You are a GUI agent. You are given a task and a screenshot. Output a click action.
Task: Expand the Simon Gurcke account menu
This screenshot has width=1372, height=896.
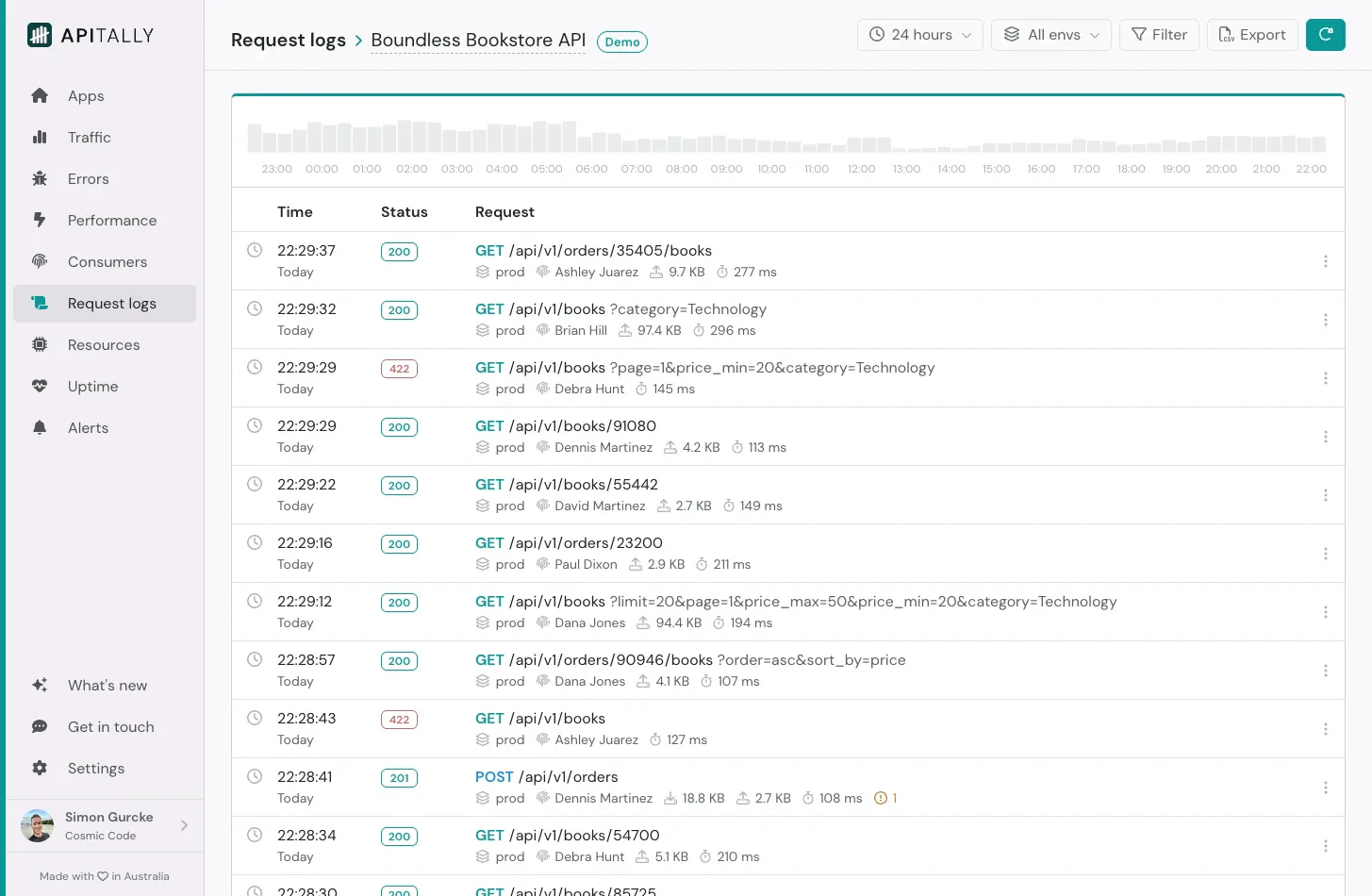click(x=104, y=825)
